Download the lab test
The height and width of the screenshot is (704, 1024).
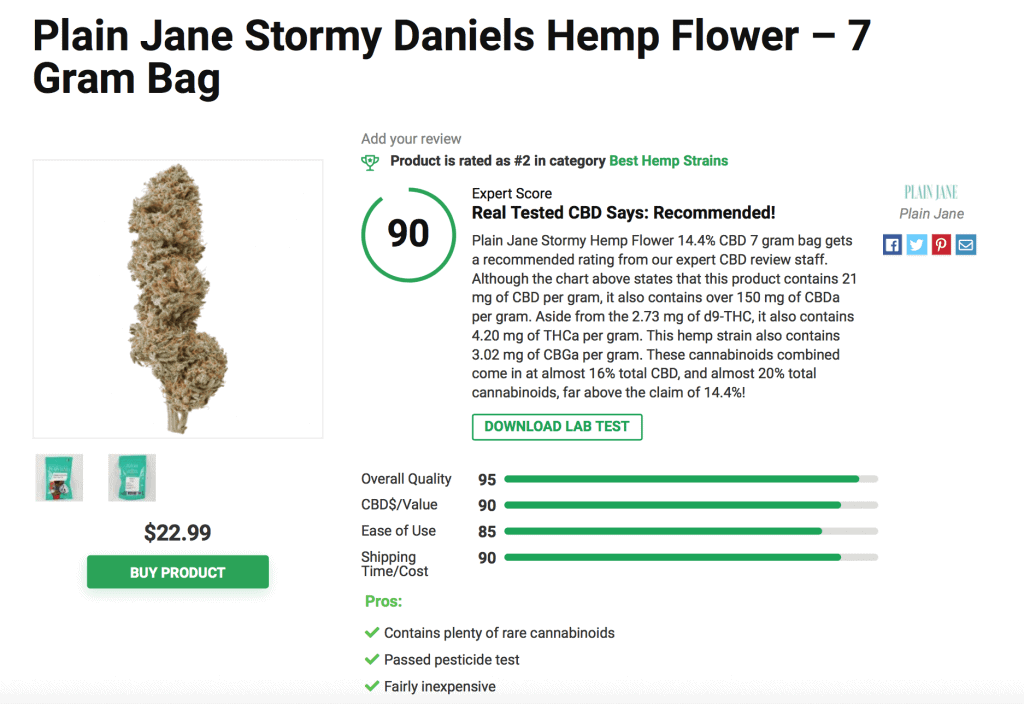(x=557, y=427)
